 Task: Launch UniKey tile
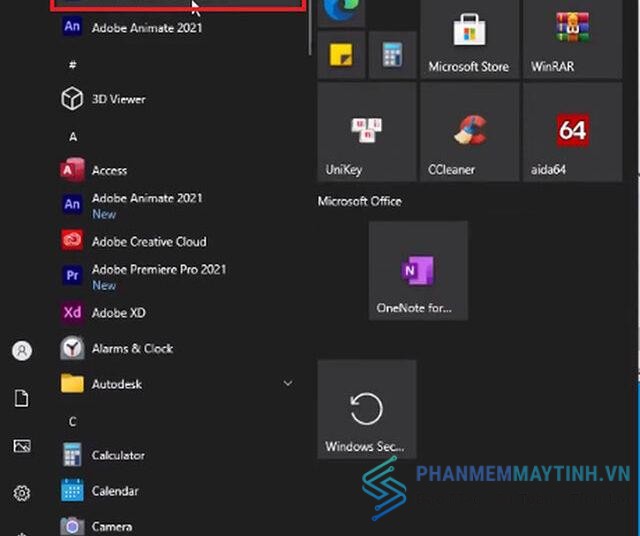tap(367, 131)
